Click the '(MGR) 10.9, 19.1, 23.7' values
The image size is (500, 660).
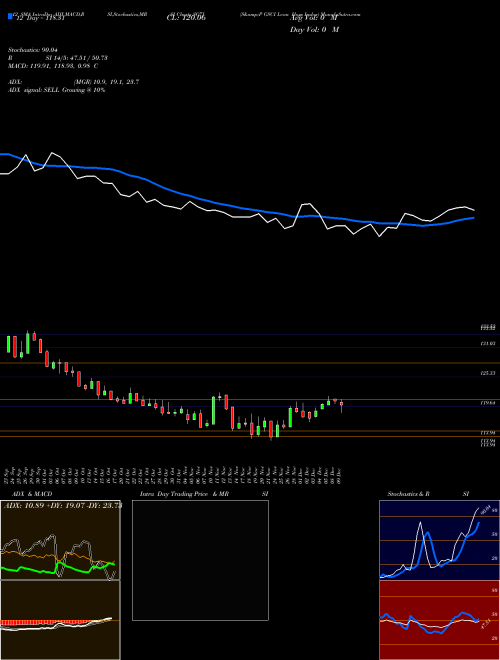106,82
